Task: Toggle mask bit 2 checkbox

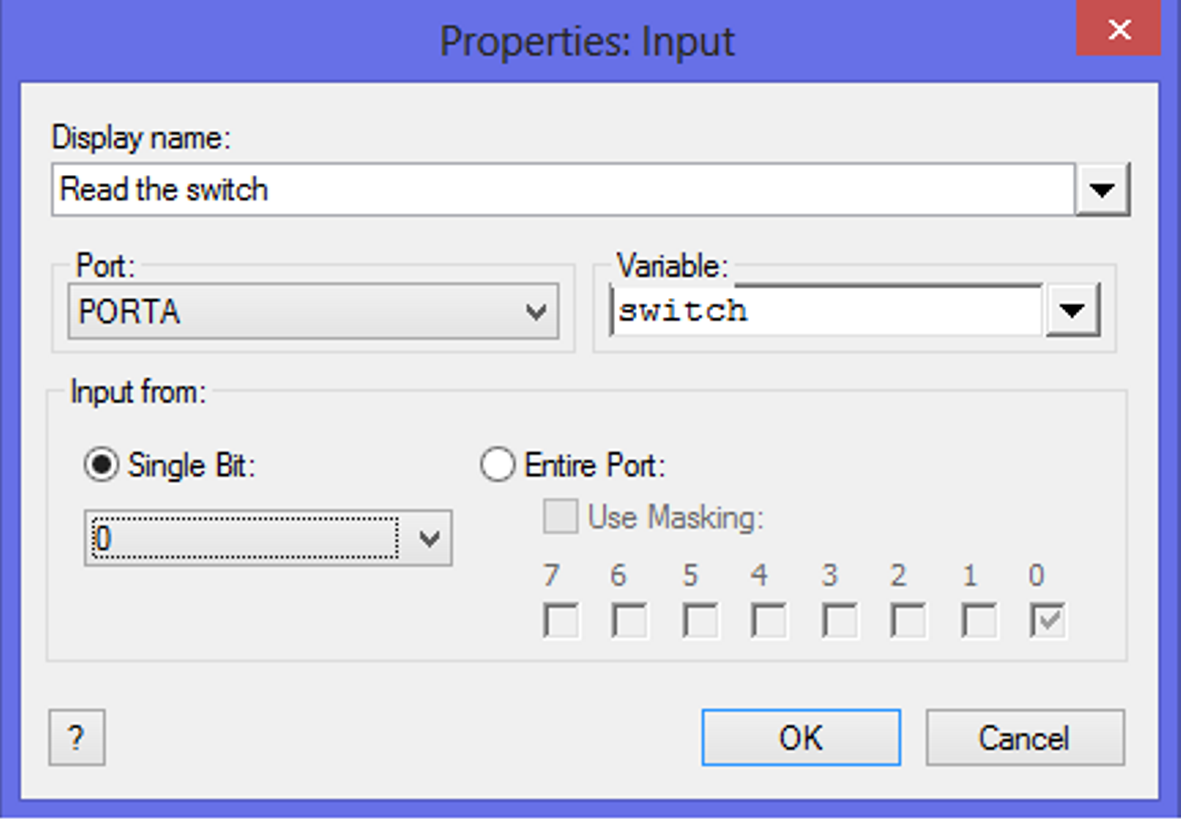Action: pyautogui.click(x=908, y=621)
